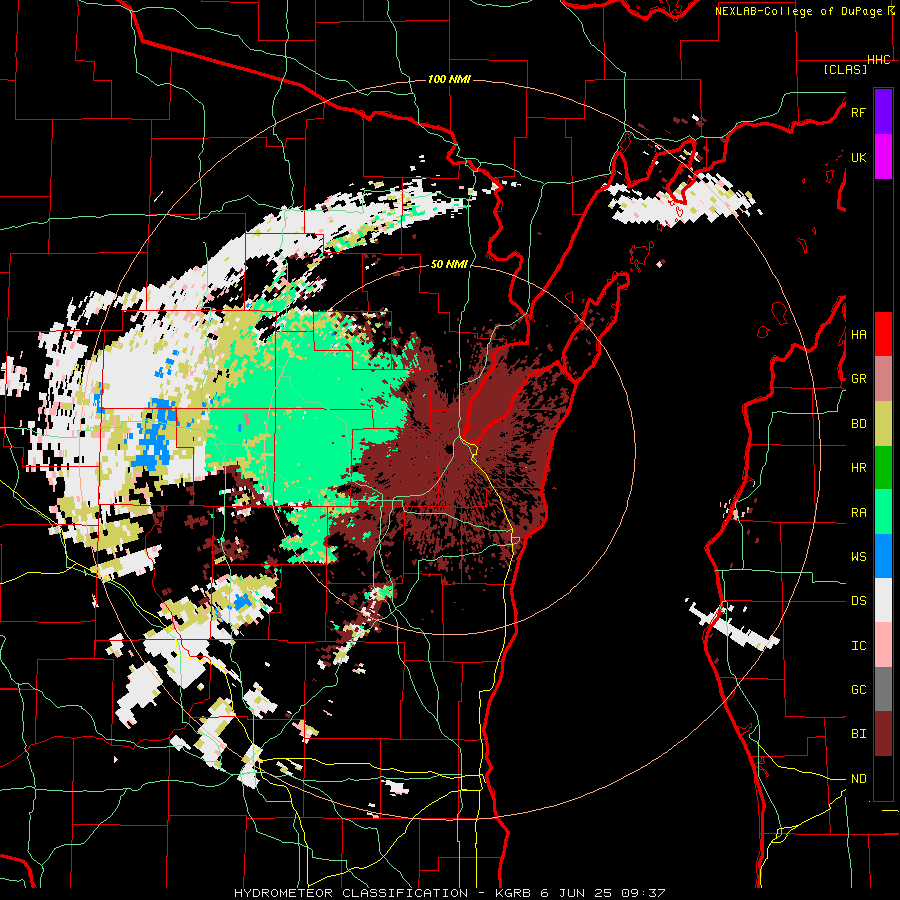The width and height of the screenshot is (900, 900).
Task: Select the GR dusty pink legend swatch
Action: coord(883,379)
